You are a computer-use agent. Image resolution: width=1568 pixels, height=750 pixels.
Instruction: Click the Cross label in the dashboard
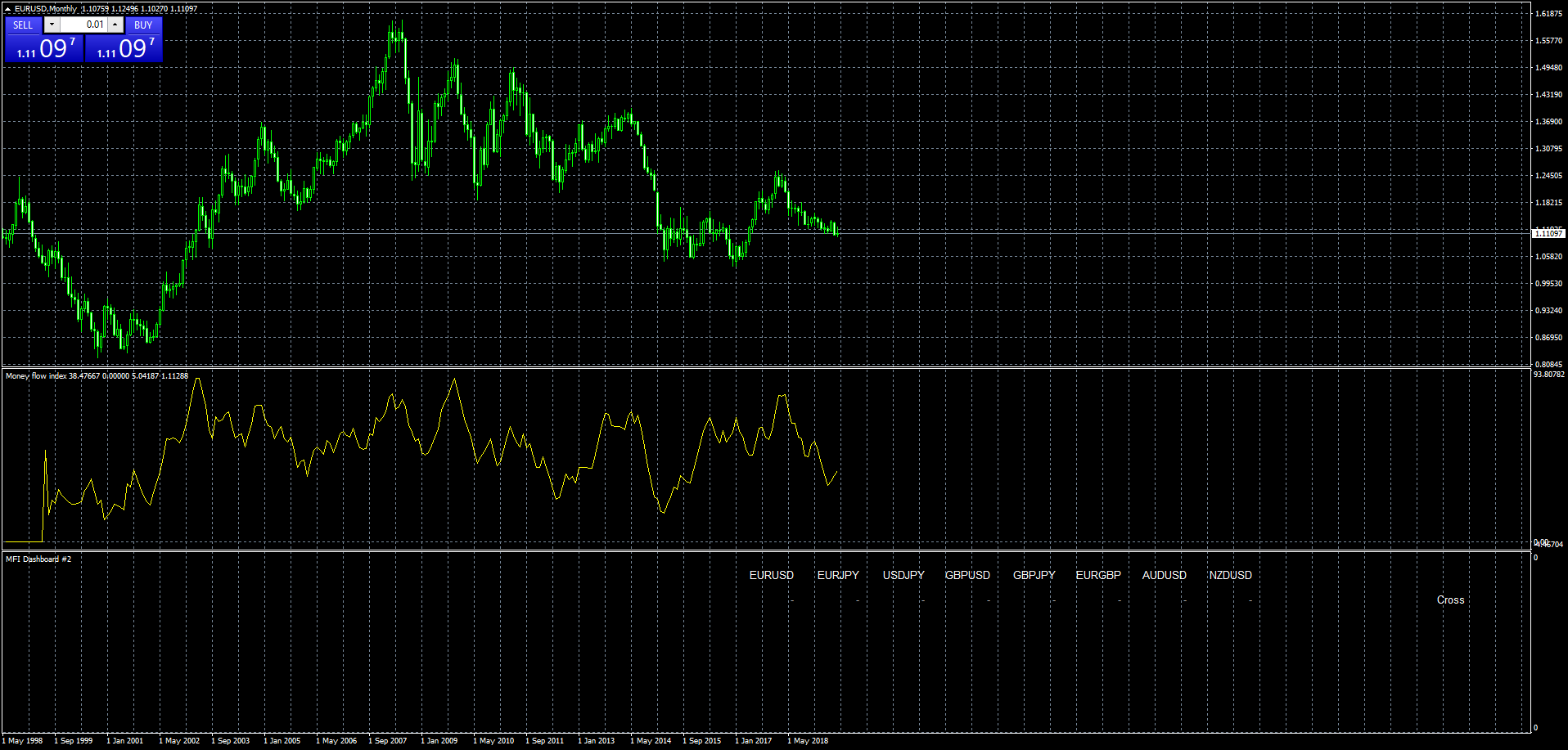[x=1451, y=600]
